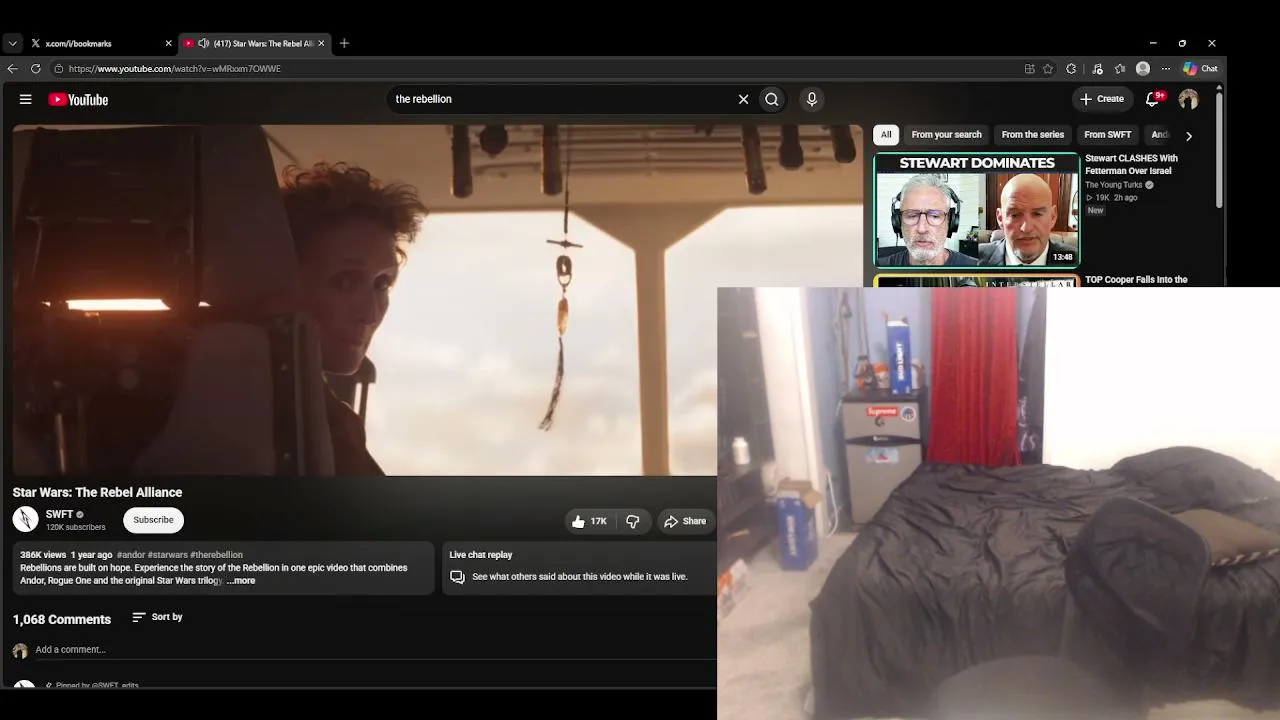Image resolution: width=1280 pixels, height=720 pixels.
Task: Open the browser profile icon
Action: click(x=1143, y=69)
